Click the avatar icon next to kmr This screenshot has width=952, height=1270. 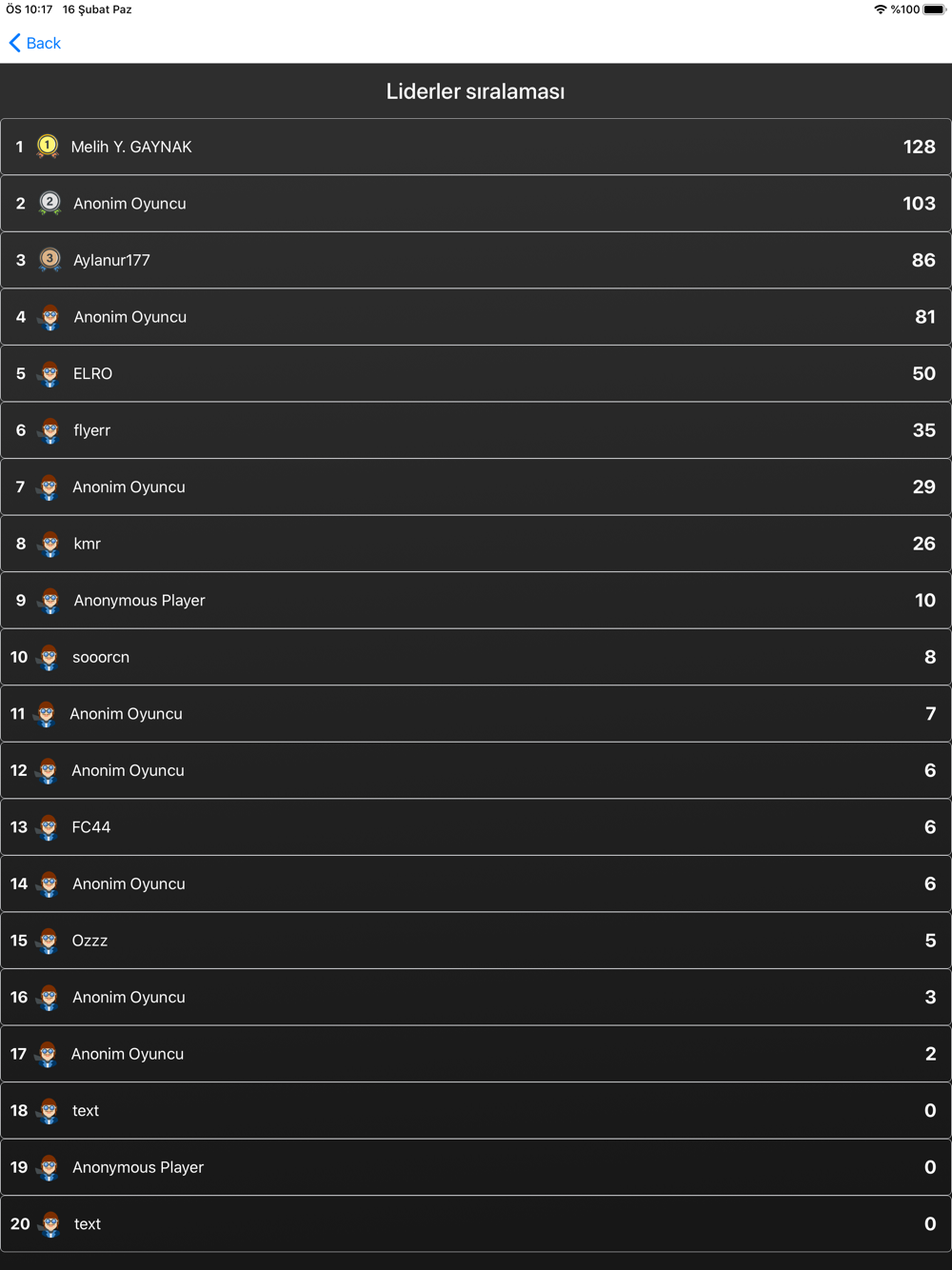(x=50, y=544)
